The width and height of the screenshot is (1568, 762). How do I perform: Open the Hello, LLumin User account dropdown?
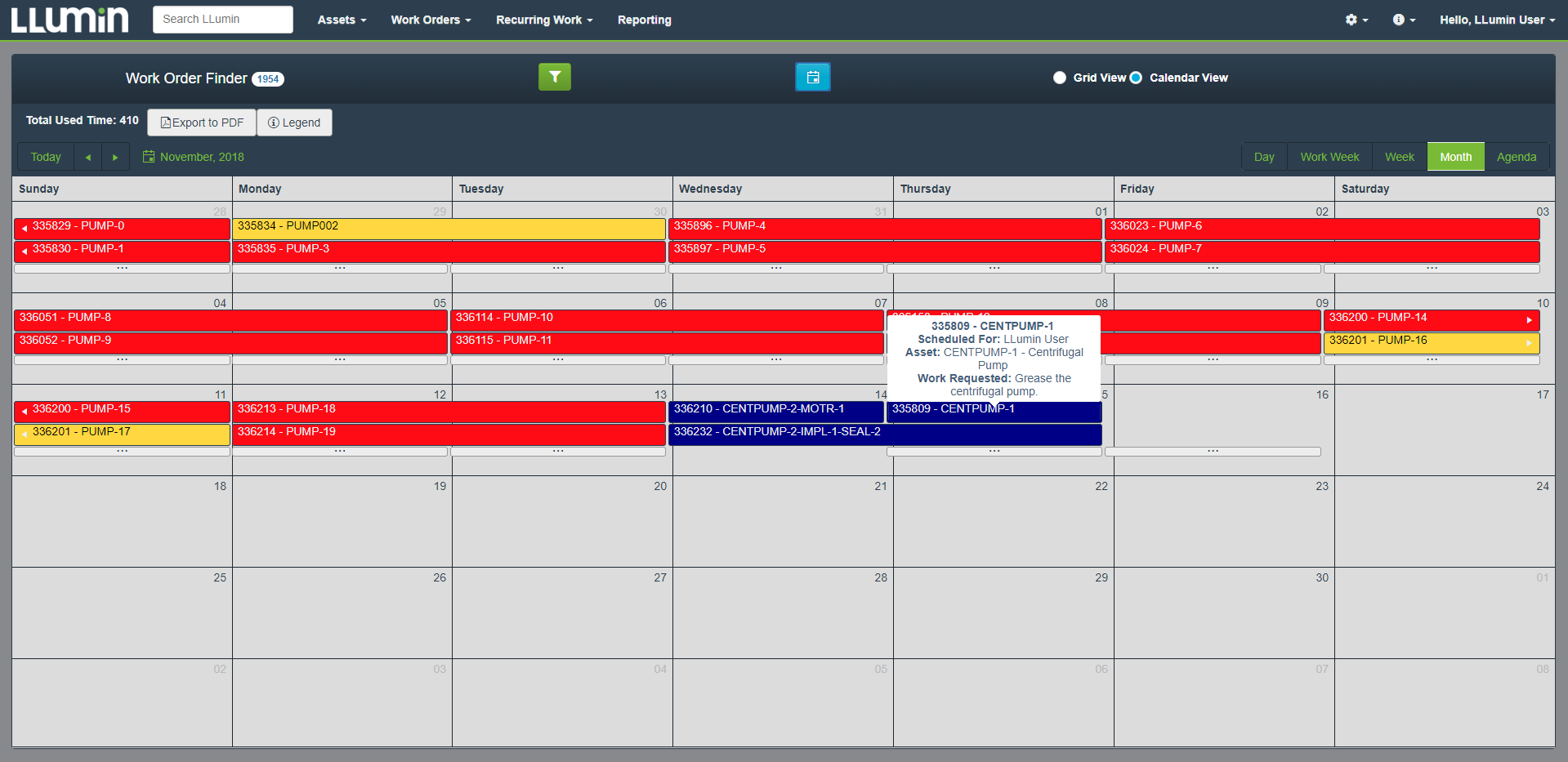[x=1496, y=20]
